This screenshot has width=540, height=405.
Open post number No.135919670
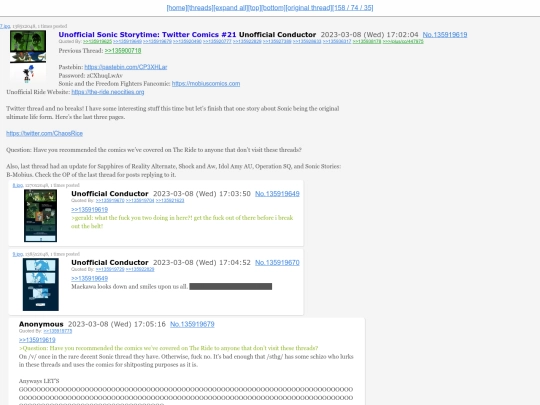pyautogui.click(x=277, y=263)
